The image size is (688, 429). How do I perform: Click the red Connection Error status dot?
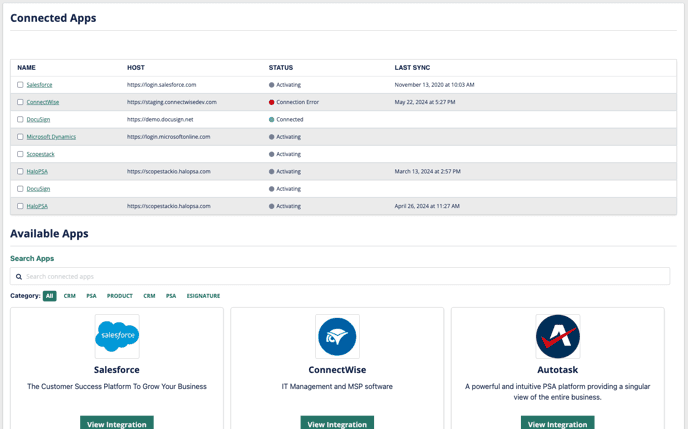(272, 102)
